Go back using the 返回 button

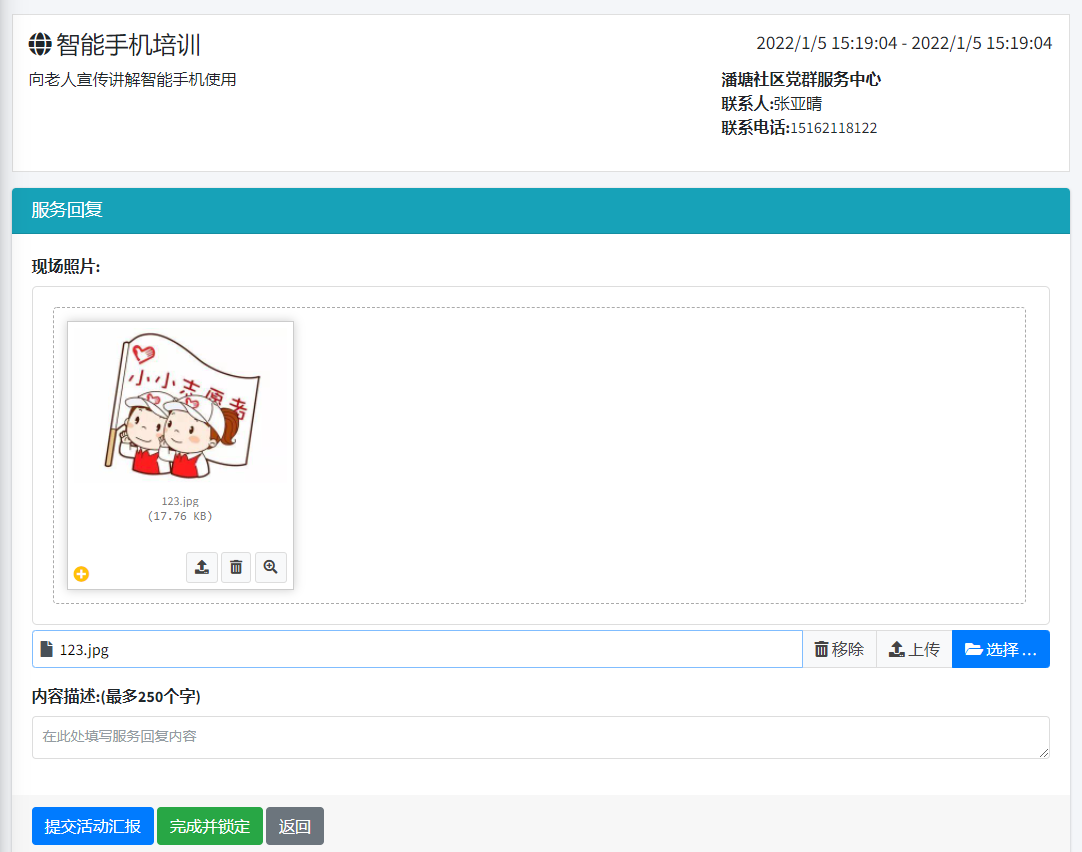[295, 826]
